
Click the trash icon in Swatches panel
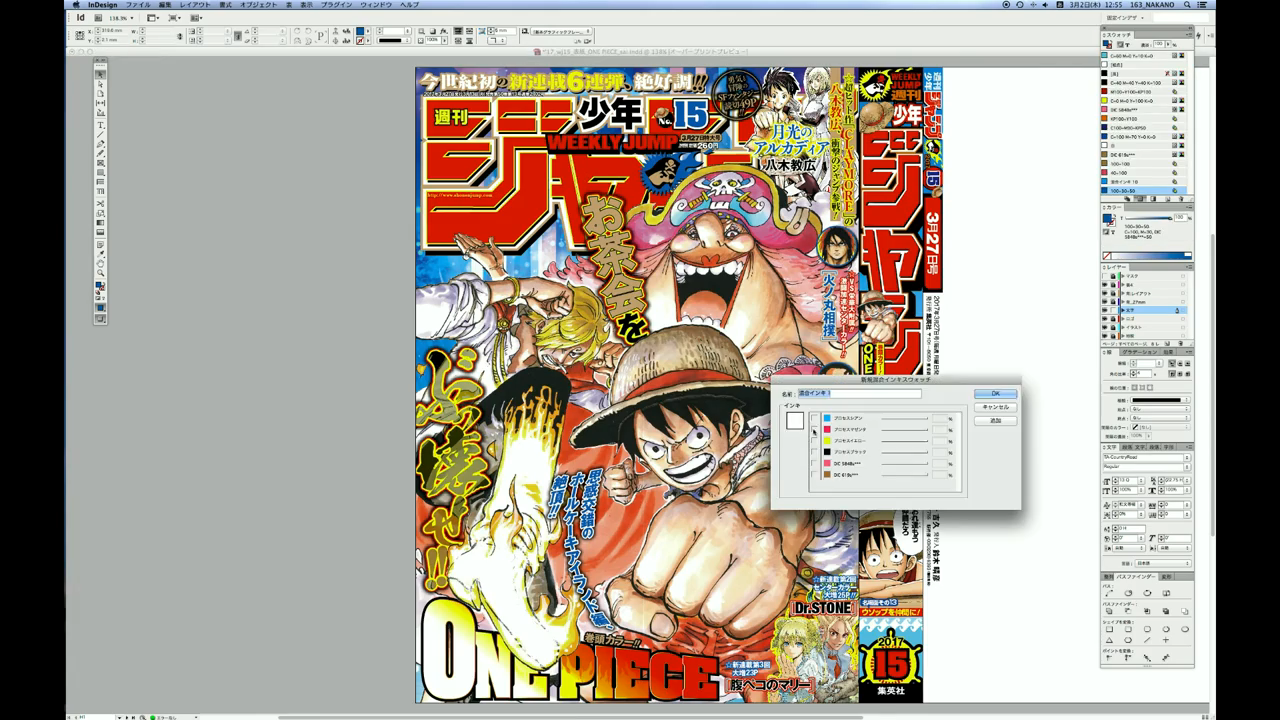[1181, 199]
